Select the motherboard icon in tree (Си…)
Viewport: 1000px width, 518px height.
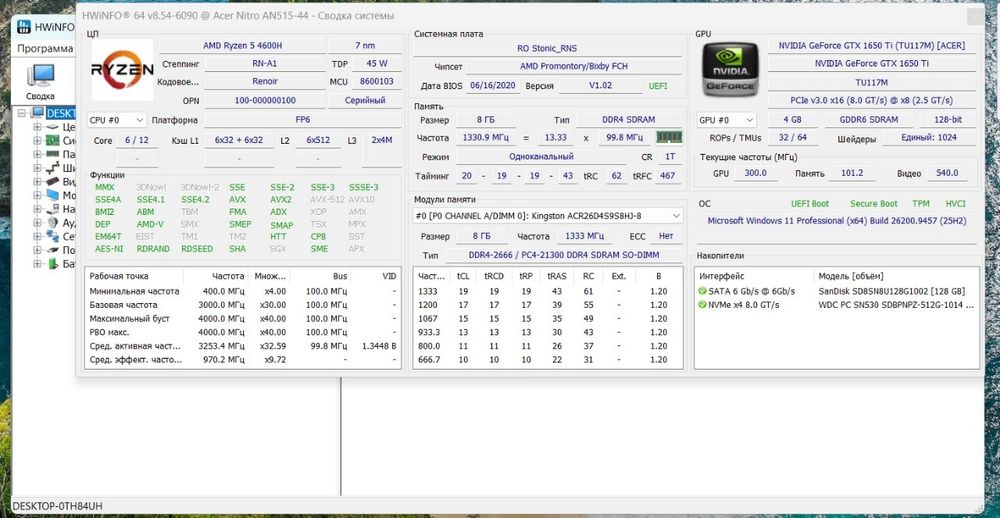(53, 140)
